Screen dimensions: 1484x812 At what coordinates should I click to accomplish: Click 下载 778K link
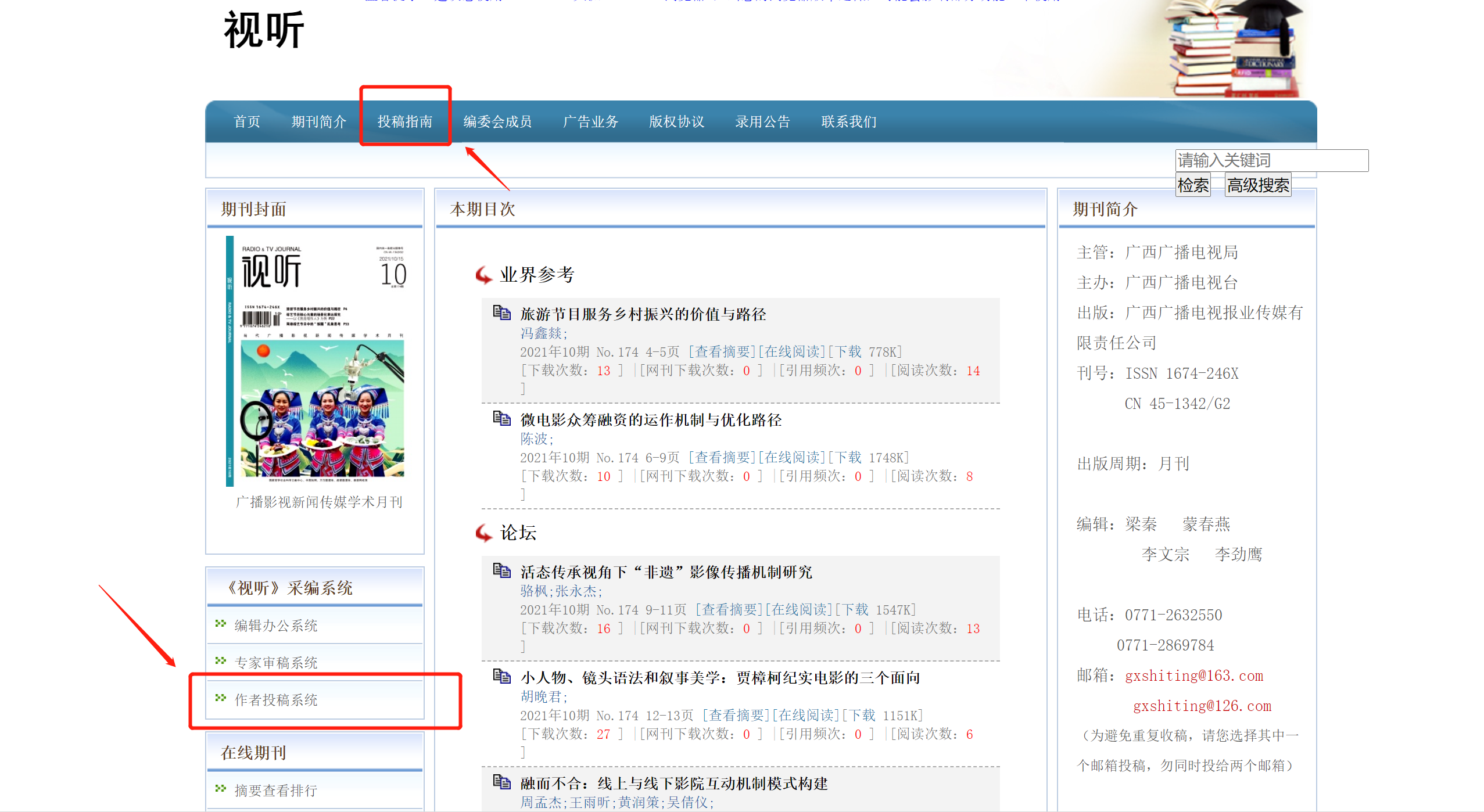point(865,351)
